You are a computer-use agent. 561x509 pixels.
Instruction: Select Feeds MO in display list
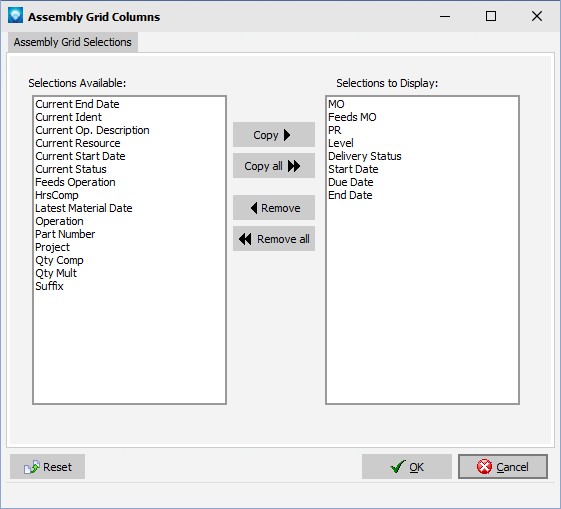tap(352, 117)
